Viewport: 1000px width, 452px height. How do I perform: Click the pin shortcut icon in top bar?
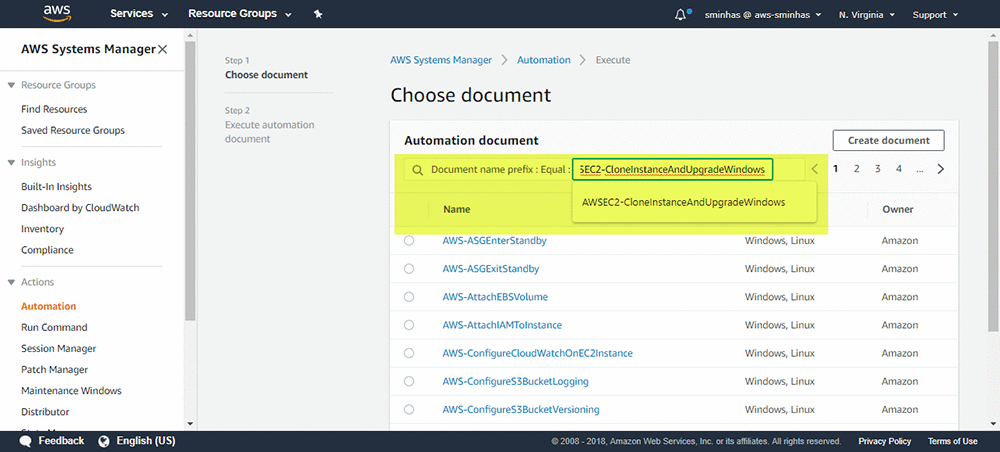pyautogui.click(x=318, y=15)
